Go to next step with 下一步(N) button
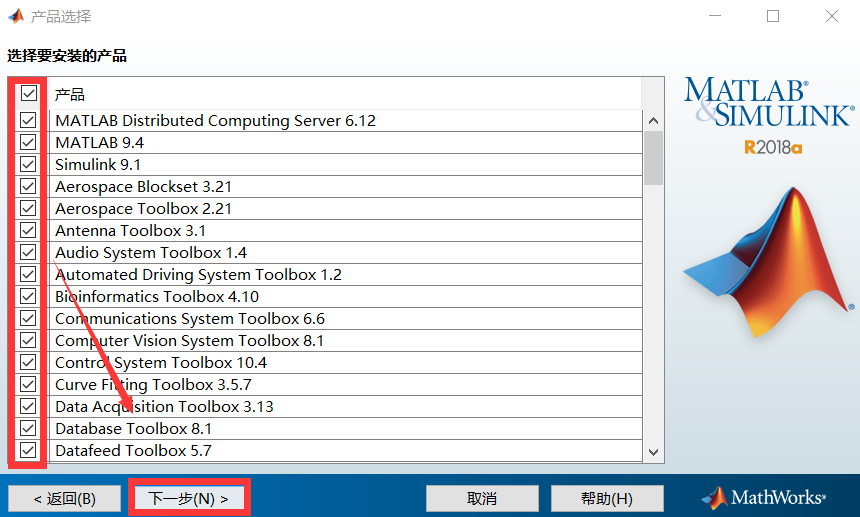The image size is (860, 517). (189, 498)
